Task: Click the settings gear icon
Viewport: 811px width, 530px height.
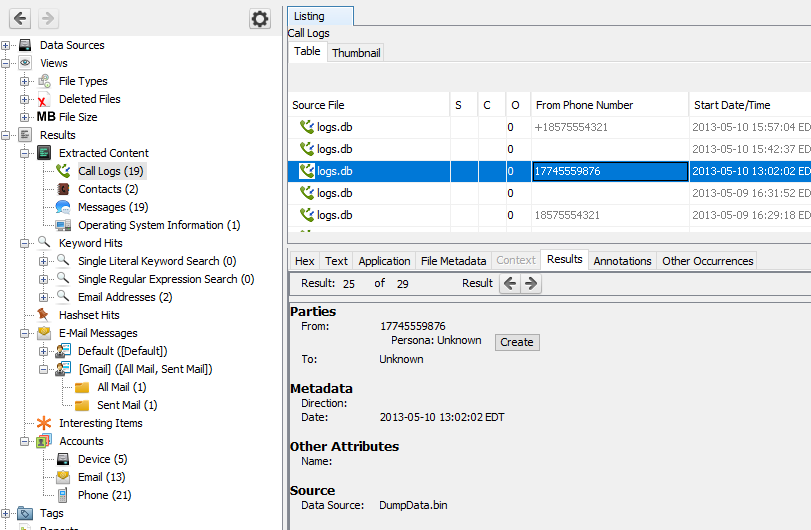Action: click(260, 19)
